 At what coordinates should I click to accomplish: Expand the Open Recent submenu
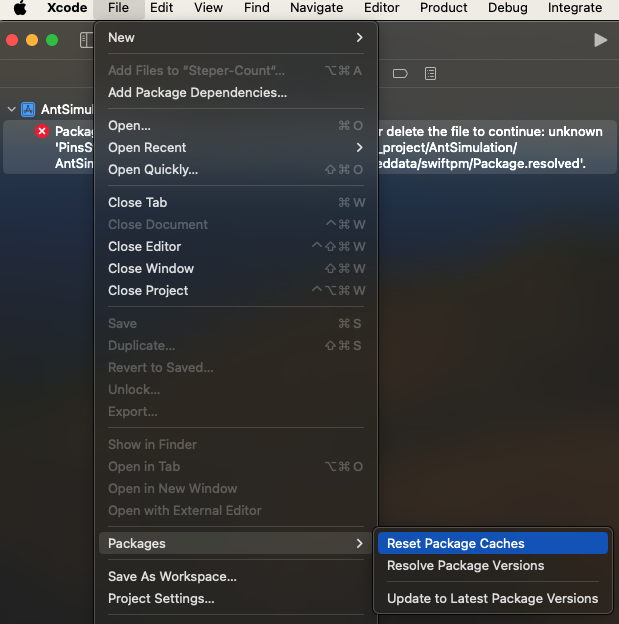click(x=236, y=148)
